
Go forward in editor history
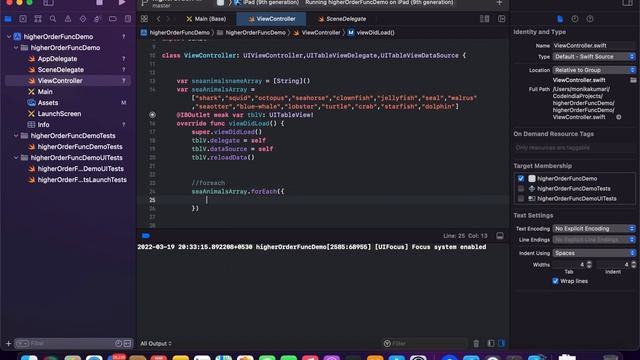tap(168, 19)
